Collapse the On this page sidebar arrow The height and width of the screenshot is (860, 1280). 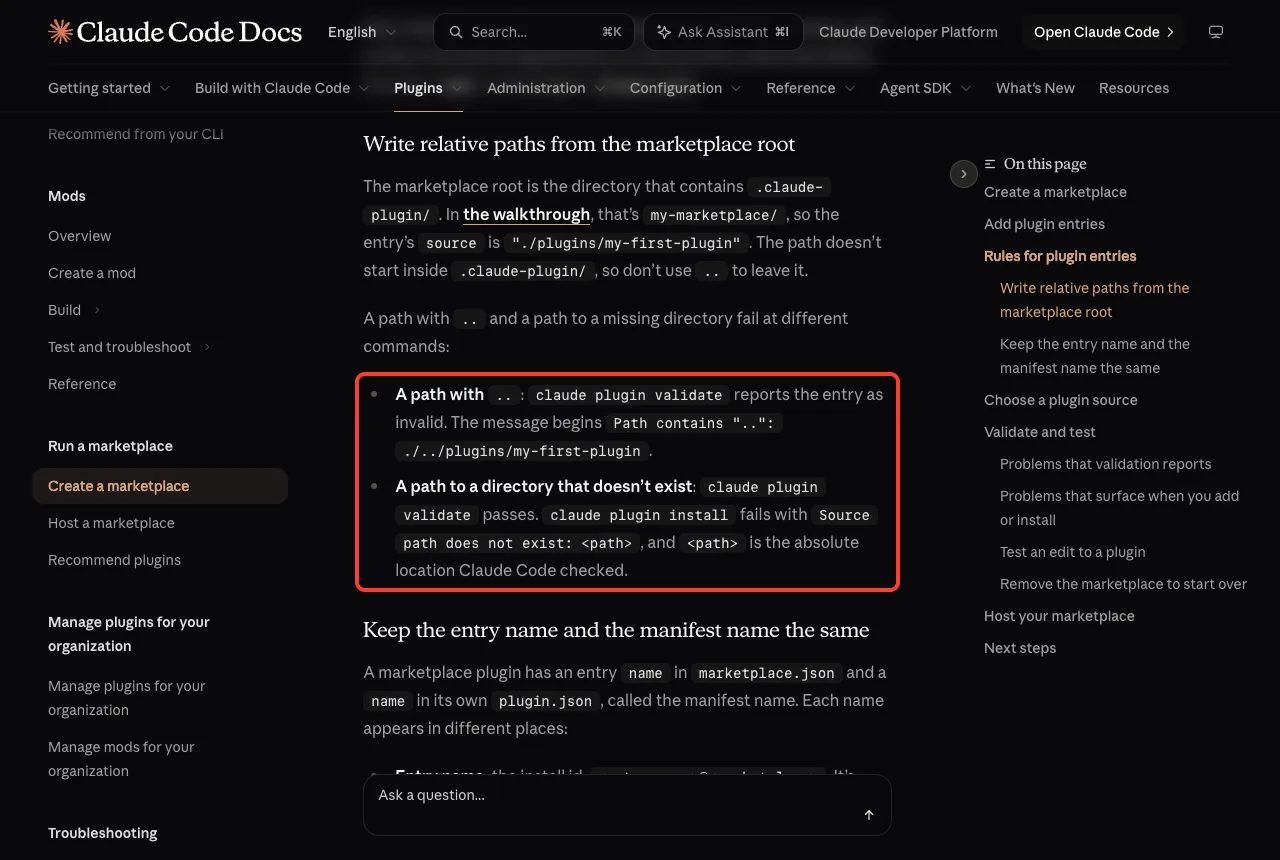click(x=963, y=174)
